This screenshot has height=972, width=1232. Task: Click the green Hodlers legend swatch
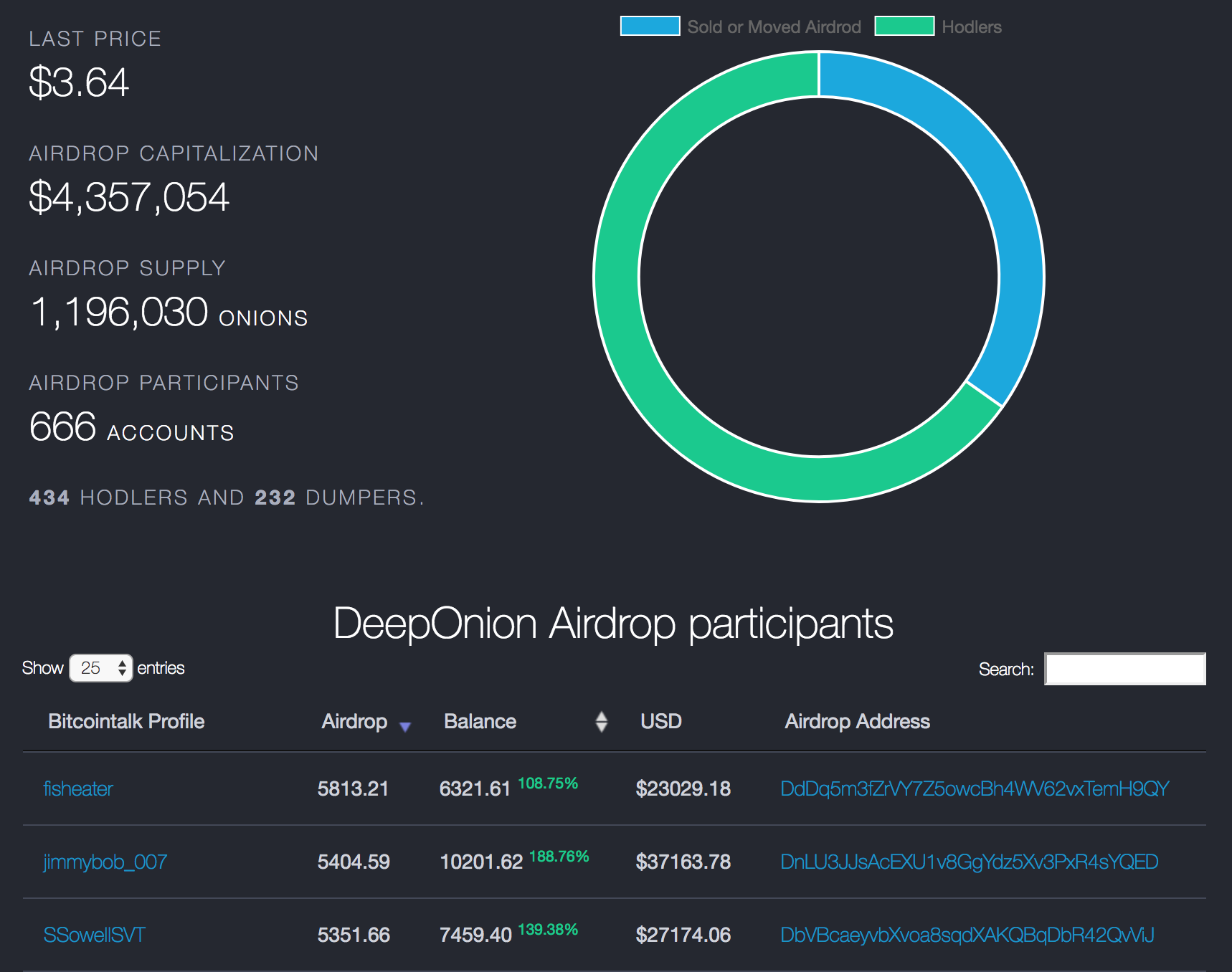click(x=904, y=26)
